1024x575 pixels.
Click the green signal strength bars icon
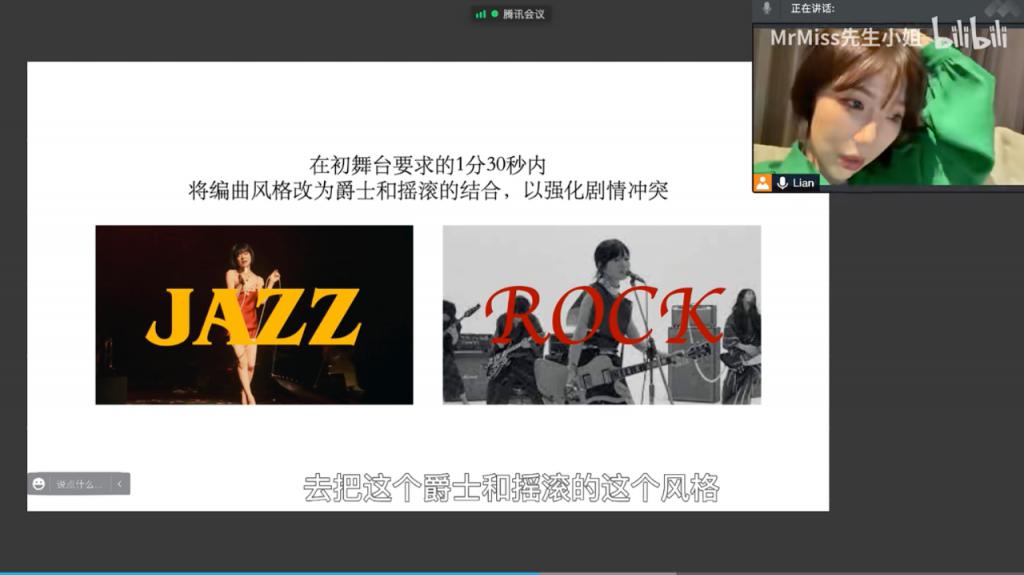pyautogui.click(x=481, y=14)
